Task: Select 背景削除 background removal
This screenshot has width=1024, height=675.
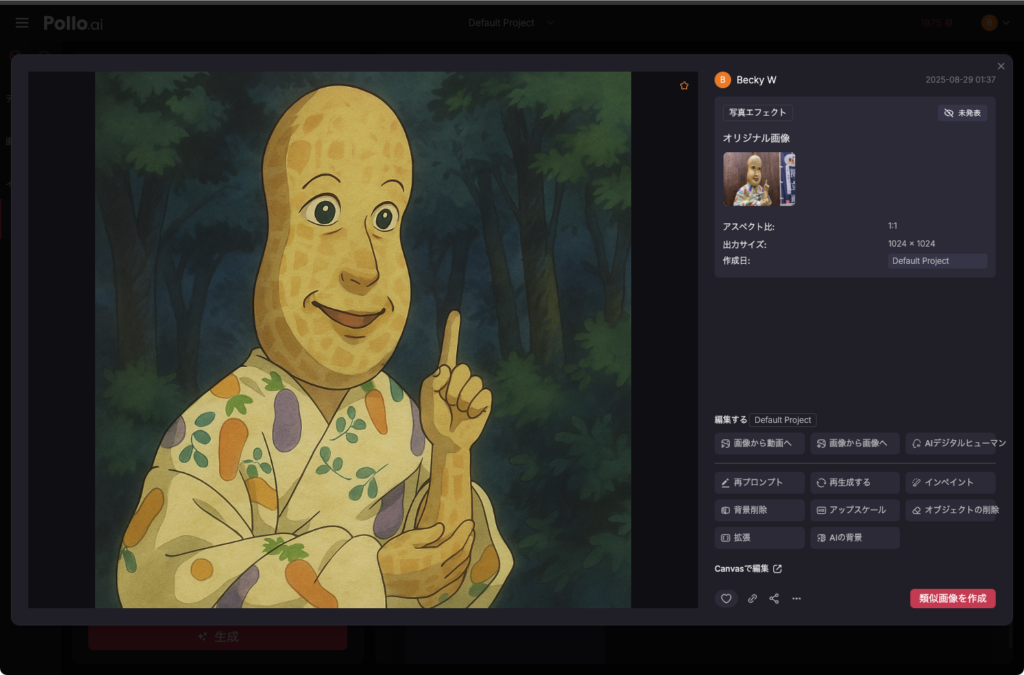Action: [x=759, y=510]
